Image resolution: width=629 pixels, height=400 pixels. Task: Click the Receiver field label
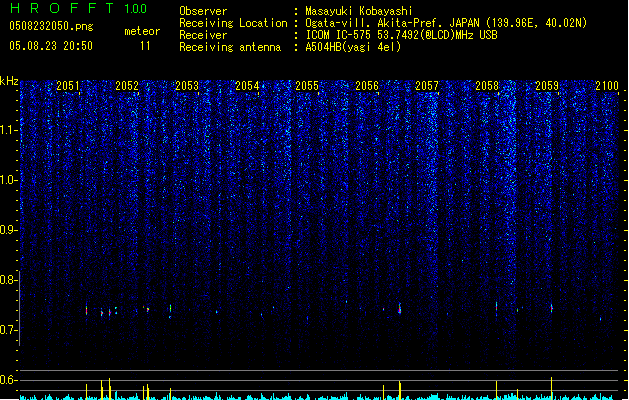(x=203, y=35)
